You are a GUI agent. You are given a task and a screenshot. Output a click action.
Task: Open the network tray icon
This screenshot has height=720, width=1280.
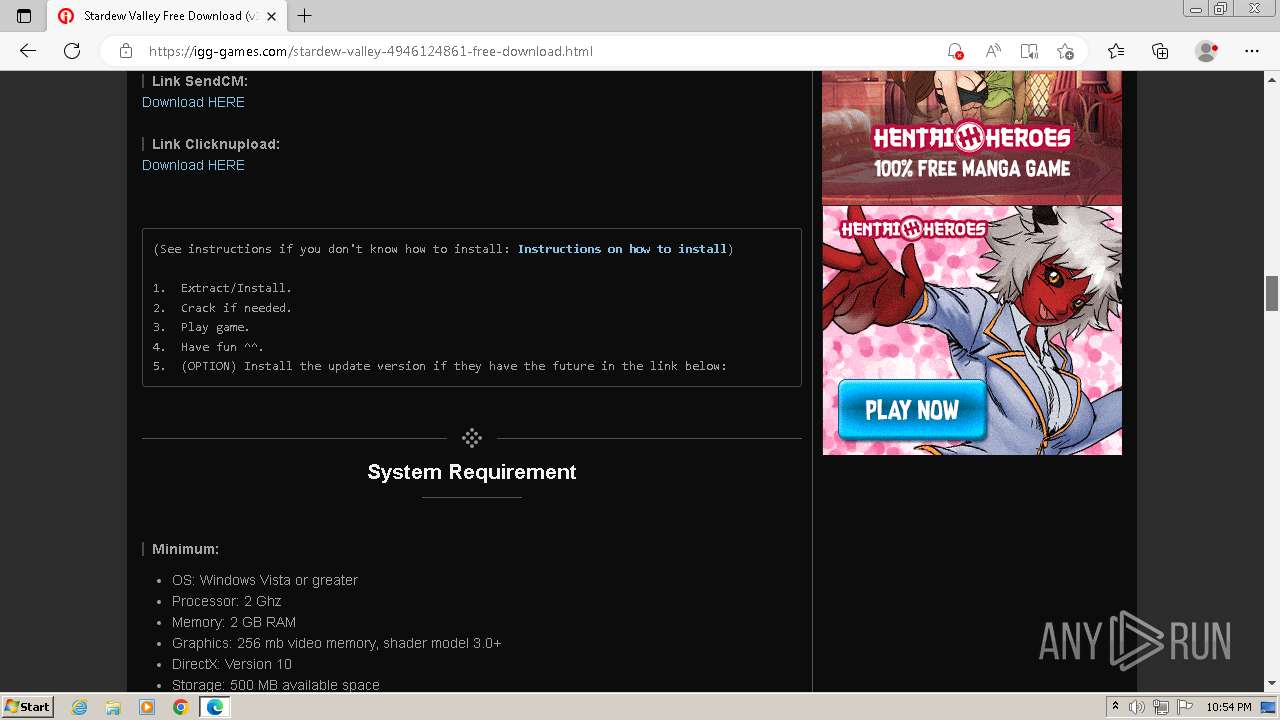coord(1161,707)
